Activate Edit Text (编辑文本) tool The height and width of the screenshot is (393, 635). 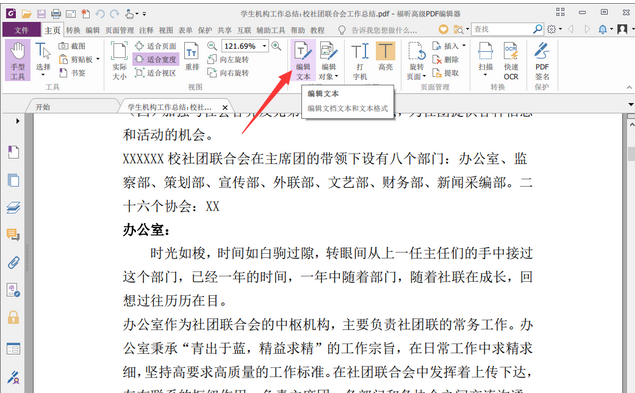[x=303, y=61]
